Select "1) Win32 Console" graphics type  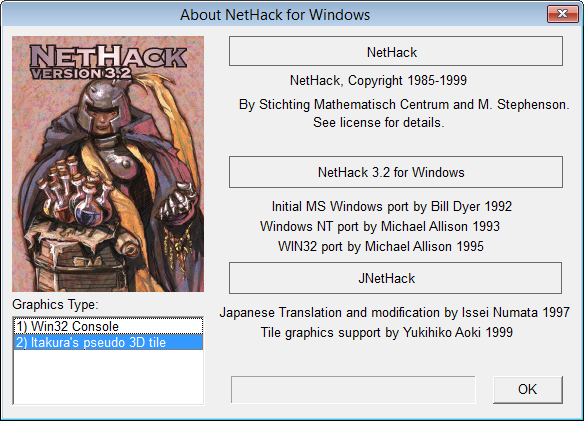click(108, 326)
